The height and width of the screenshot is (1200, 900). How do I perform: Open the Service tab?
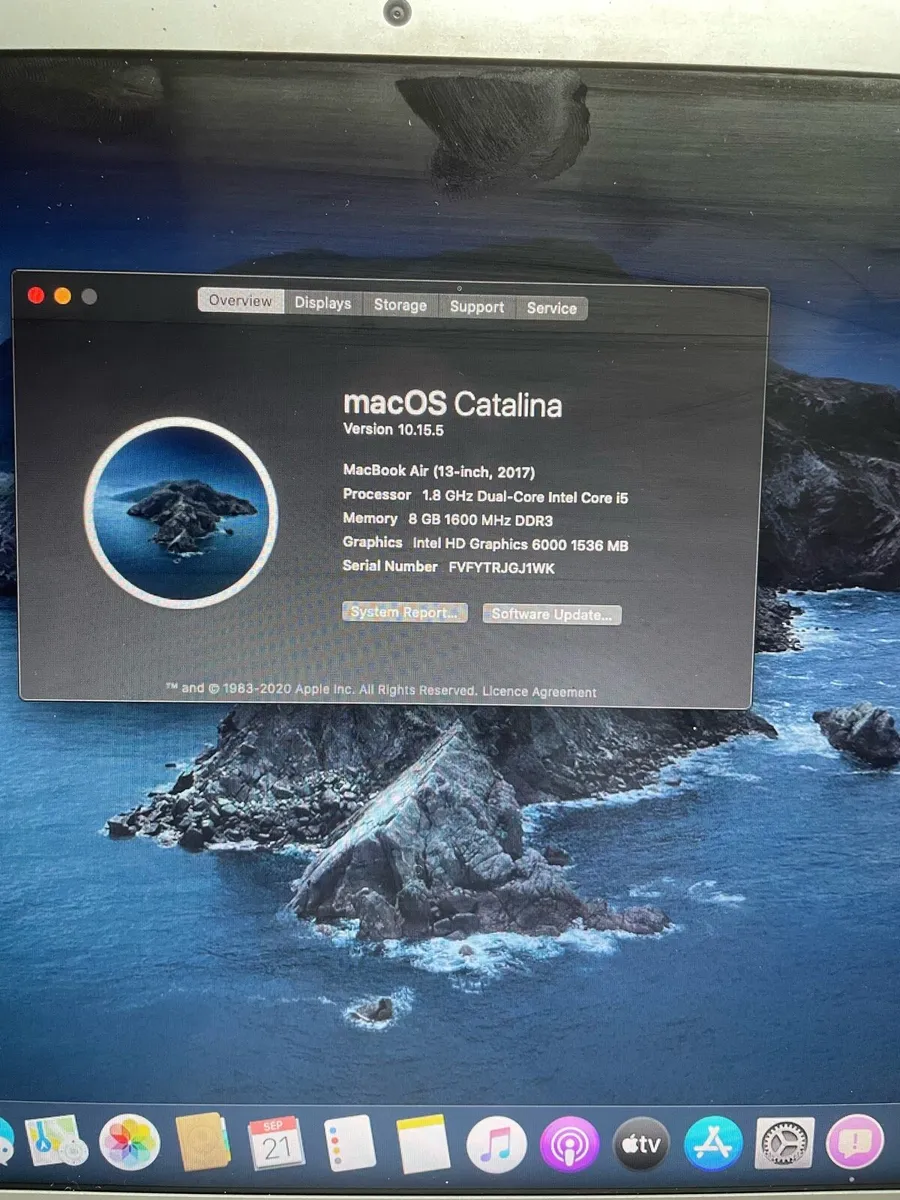pos(552,308)
